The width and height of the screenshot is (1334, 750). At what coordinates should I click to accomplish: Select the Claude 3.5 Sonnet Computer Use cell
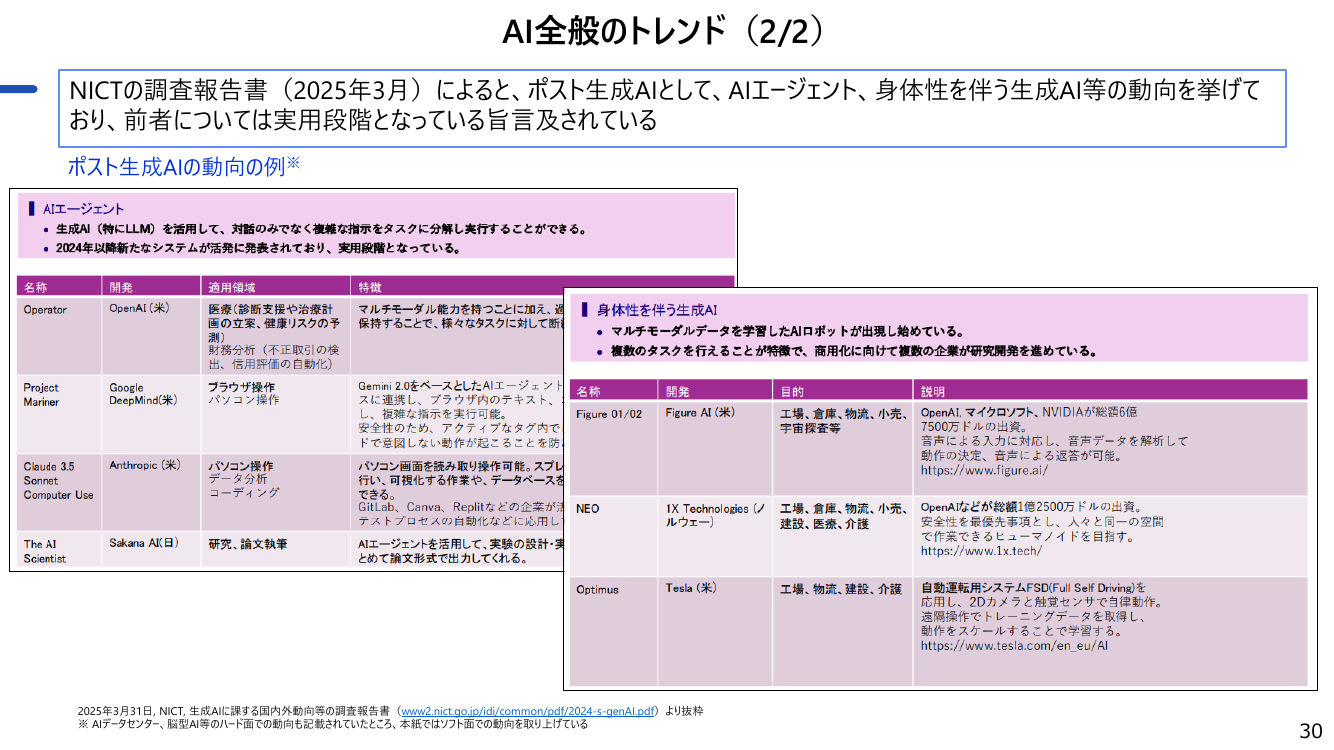coord(61,492)
